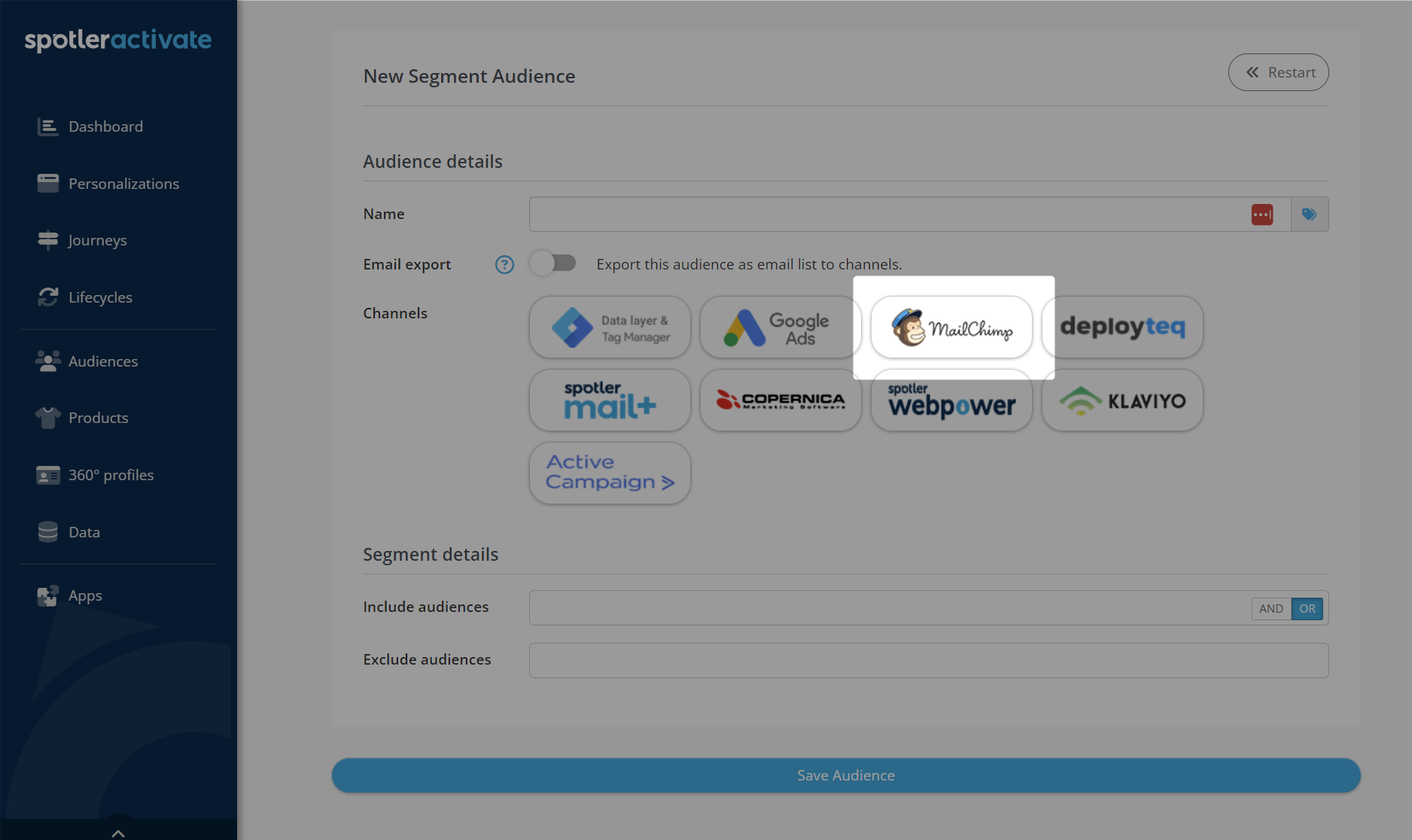Switch include logic to AND

1271,609
